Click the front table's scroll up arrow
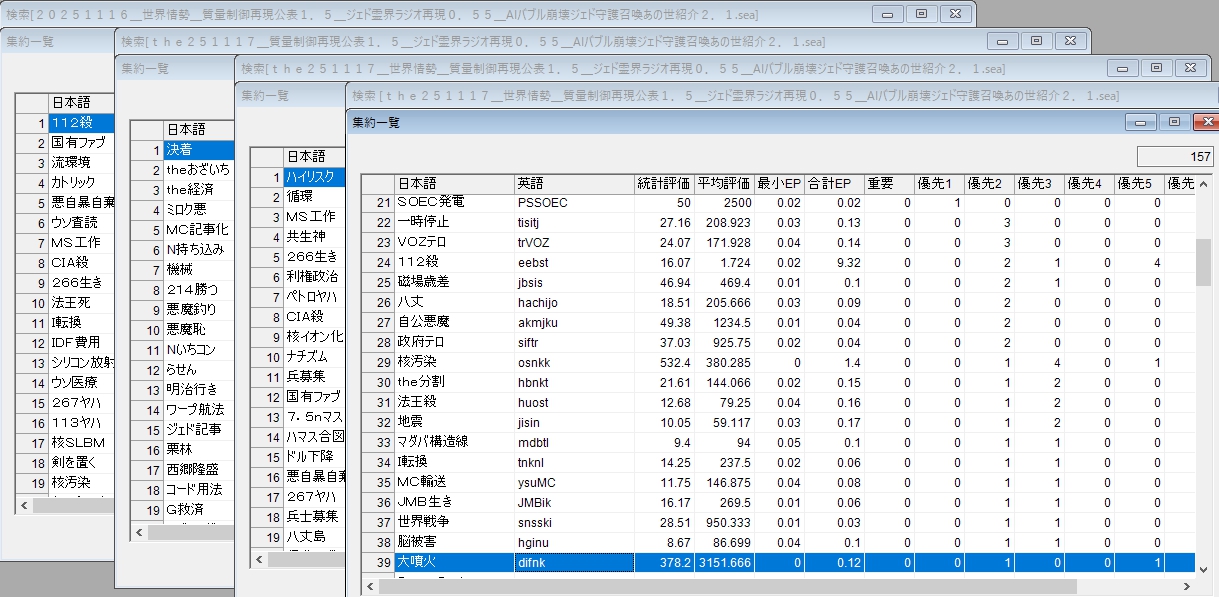The image size is (1219, 597). tap(1205, 184)
